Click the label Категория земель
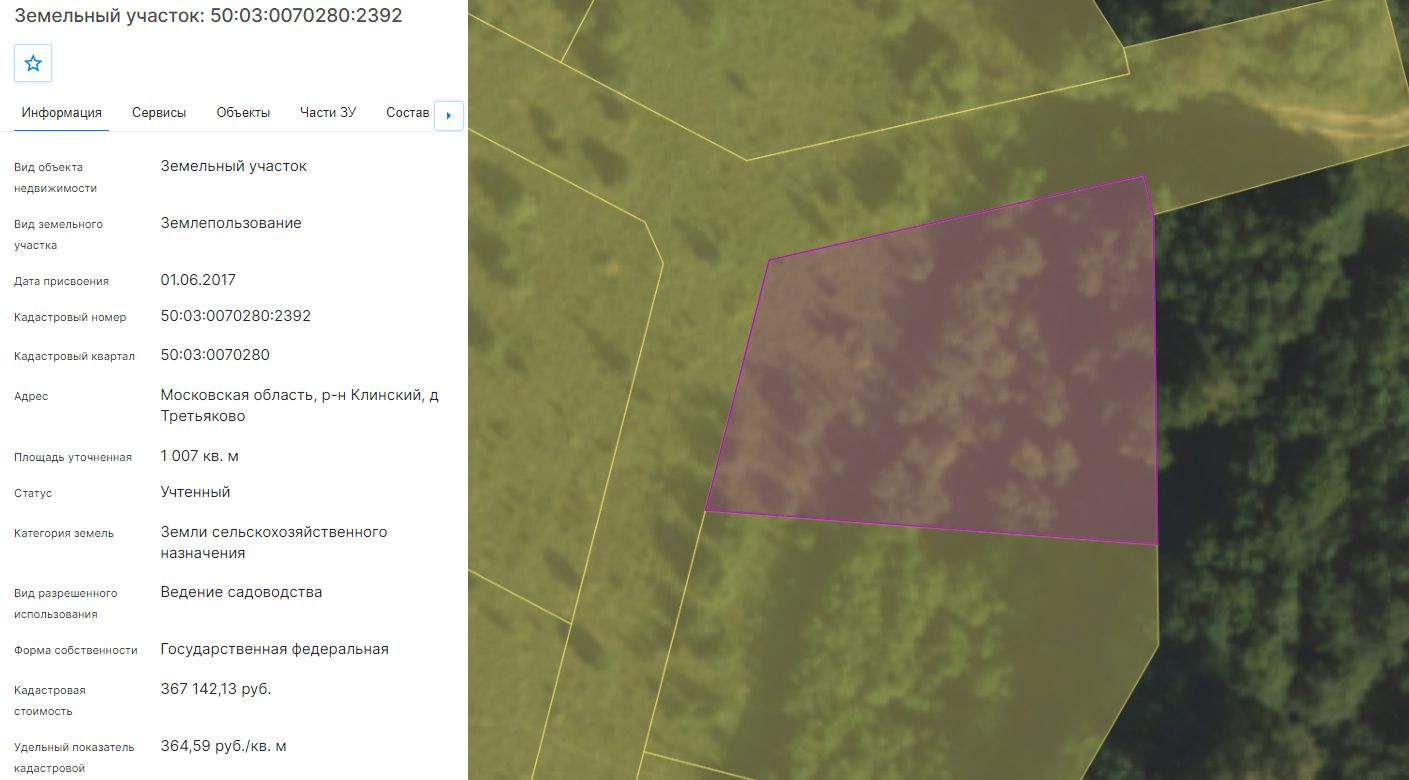Viewport: 1409px width, 780px height. [x=64, y=533]
